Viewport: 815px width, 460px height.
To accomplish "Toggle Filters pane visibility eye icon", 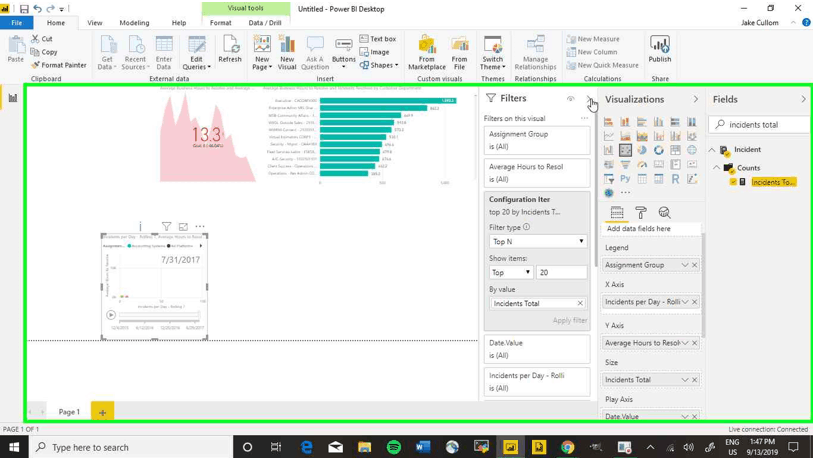I will click(571, 99).
